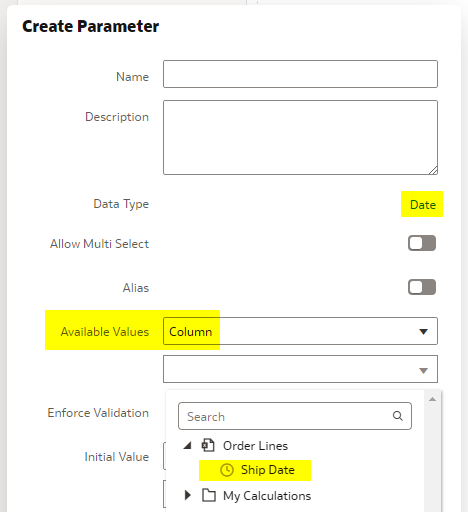Focus the Search box in column list
The image size is (468, 512).
295,416
